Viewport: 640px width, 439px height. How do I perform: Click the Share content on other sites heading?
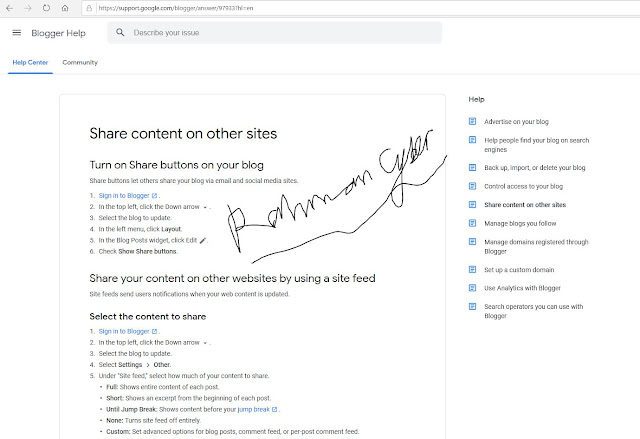(x=183, y=134)
